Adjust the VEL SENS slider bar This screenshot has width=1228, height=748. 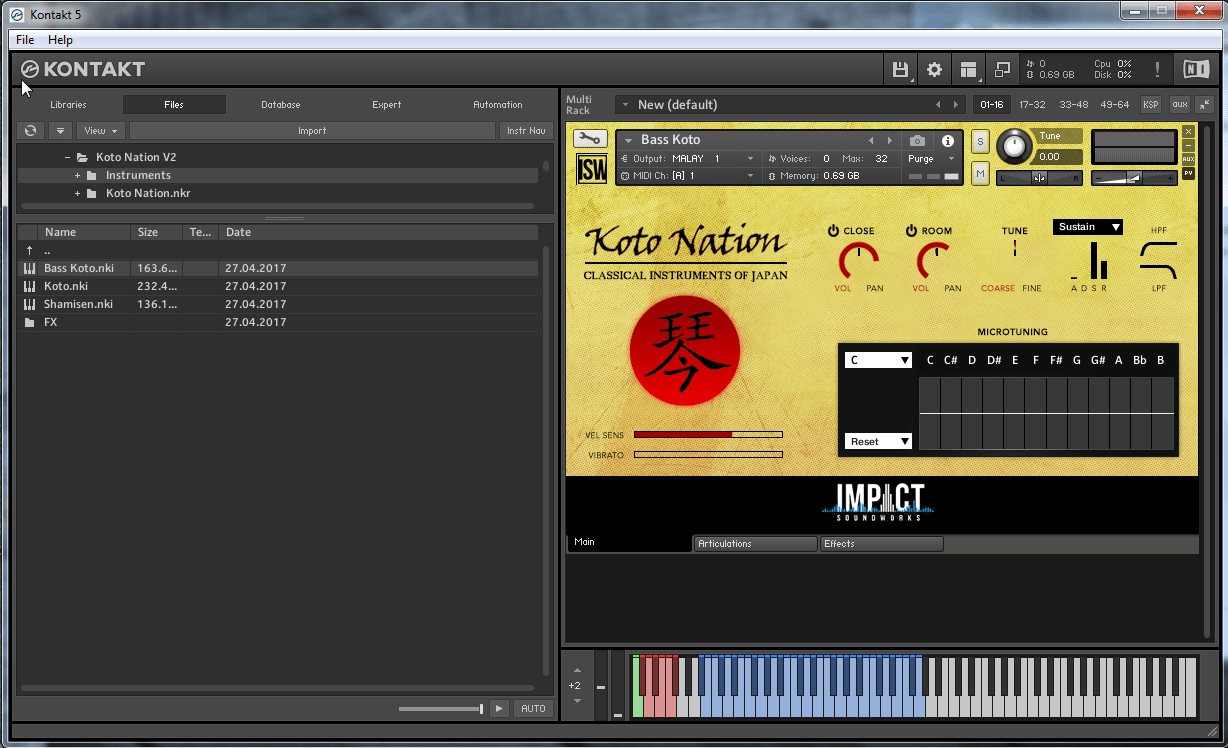click(x=708, y=435)
